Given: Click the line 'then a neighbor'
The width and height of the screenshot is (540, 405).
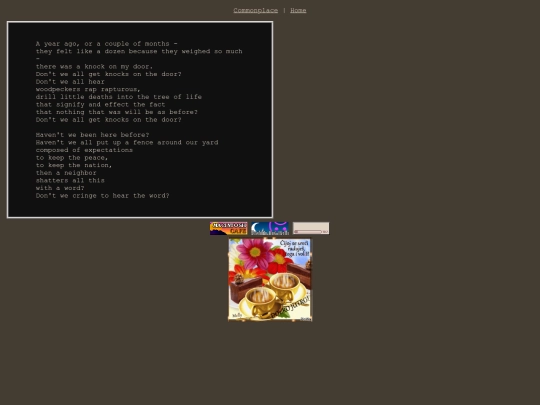Looking at the screenshot, I should (66, 173).
